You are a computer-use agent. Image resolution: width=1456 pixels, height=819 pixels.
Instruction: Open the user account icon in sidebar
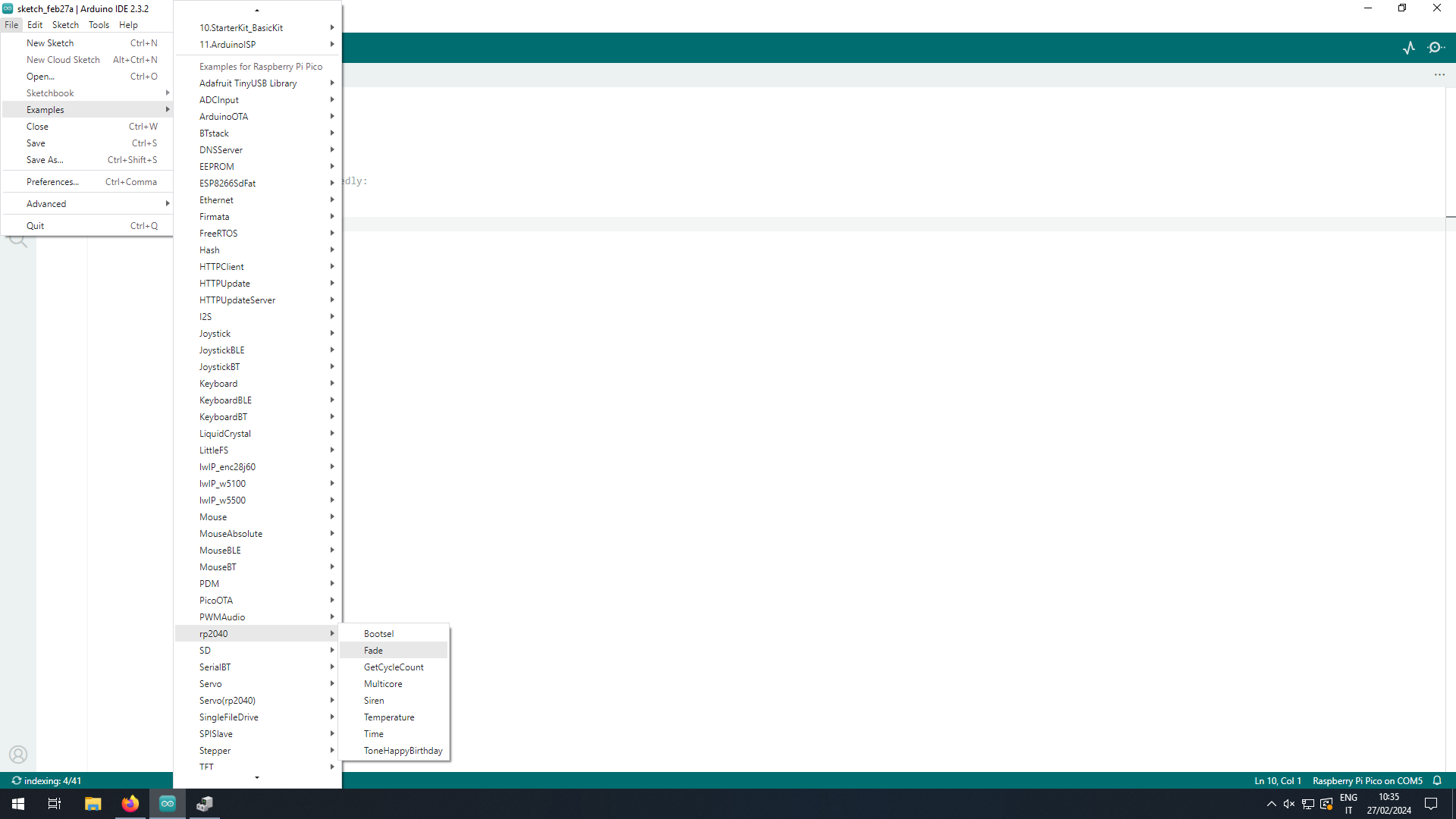pos(18,755)
